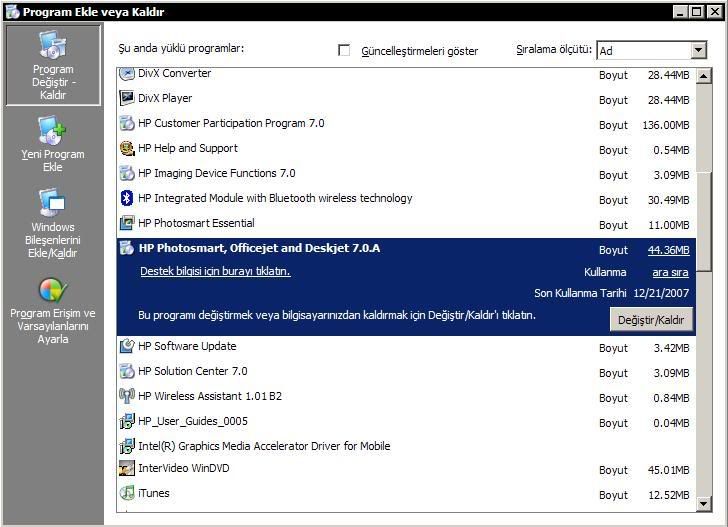Screen dimensions: 728x527
Task: Click the Bluetooth icon for HP Integrated Module
Action: point(127,198)
